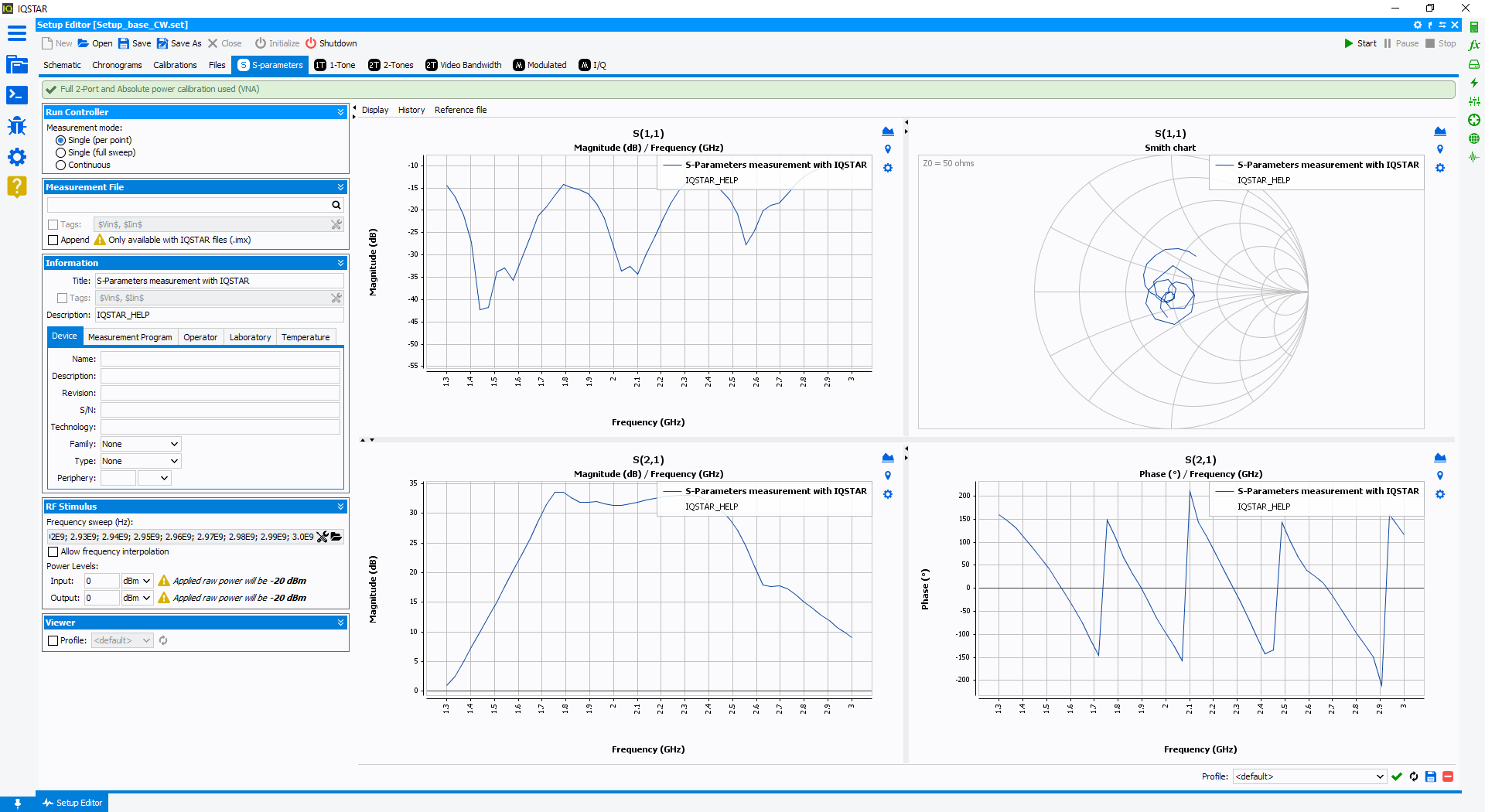The height and width of the screenshot is (812, 1485).
Task: Open the hamburger menu in left sidebar
Action: pos(17,33)
